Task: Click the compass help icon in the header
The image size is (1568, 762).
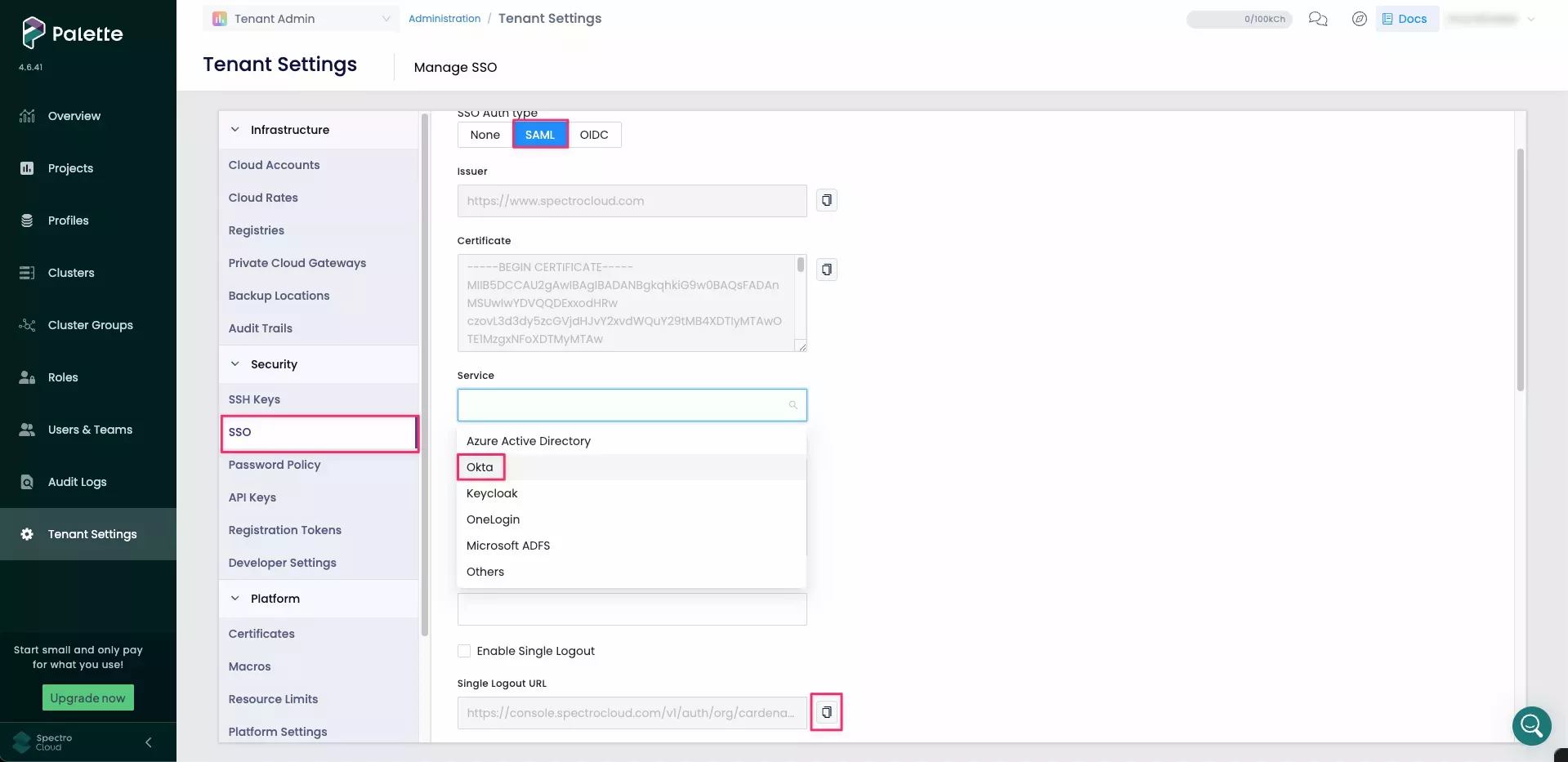Action: coord(1359,19)
